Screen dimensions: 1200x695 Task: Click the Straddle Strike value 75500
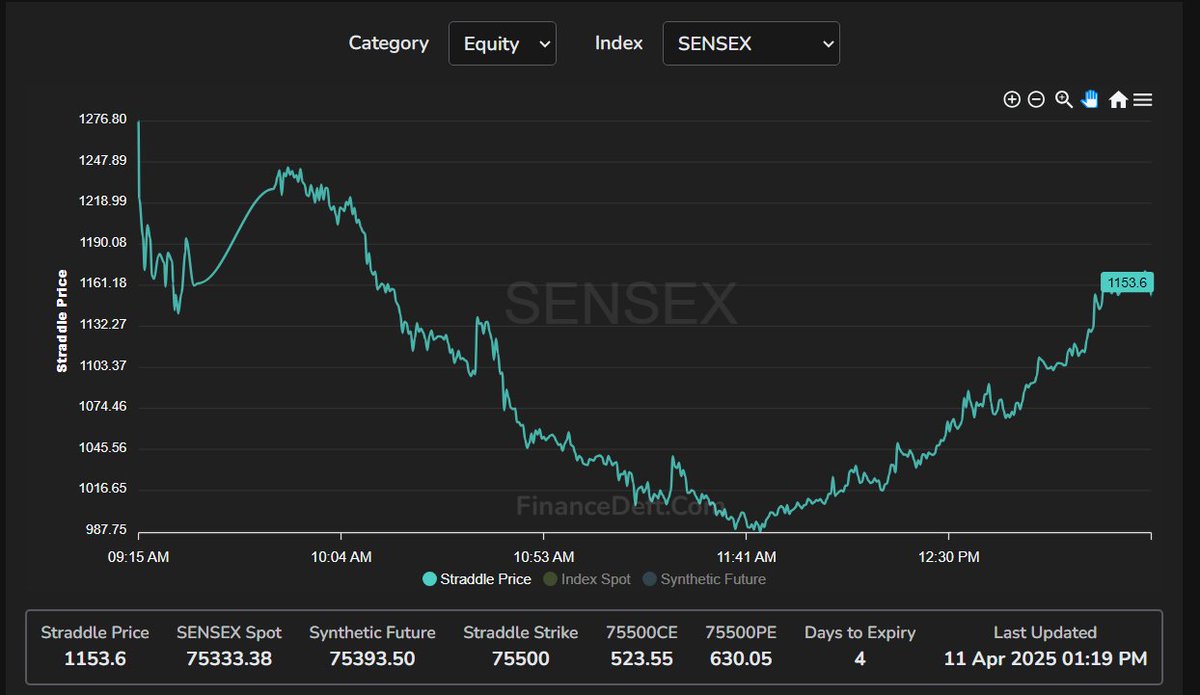[520, 659]
